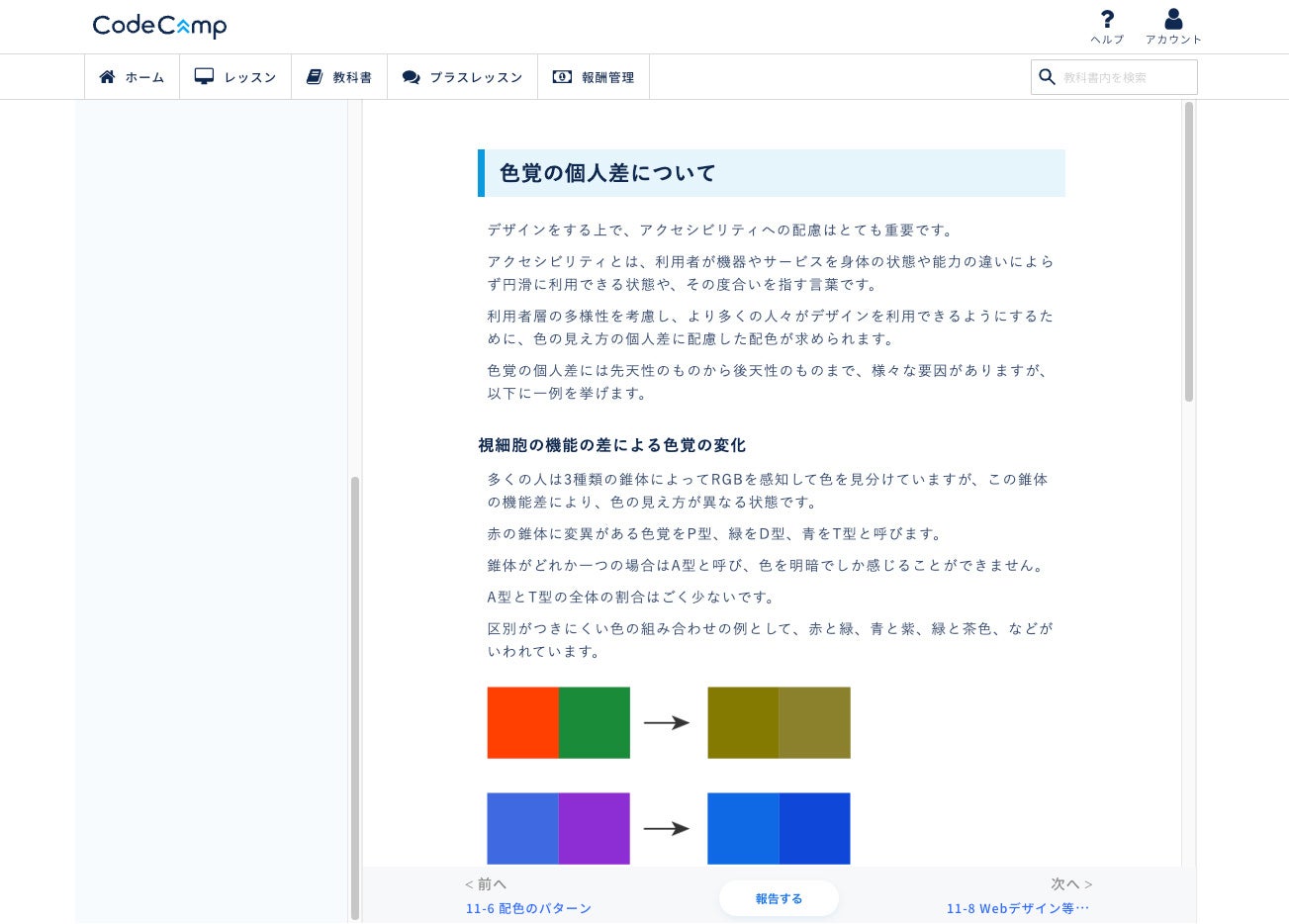
Task: Click the ヘルプ label
Action: (1107, 40)
